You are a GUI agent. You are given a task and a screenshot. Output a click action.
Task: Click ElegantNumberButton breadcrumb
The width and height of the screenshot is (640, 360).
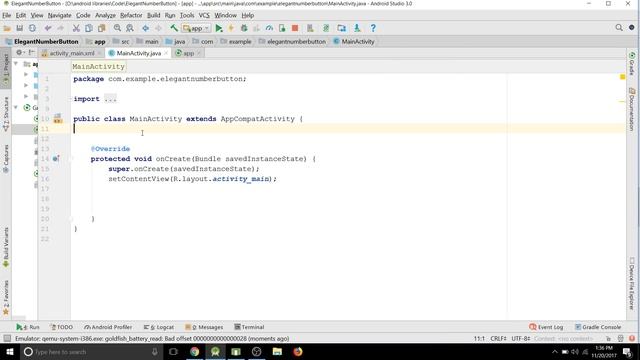[42, 41]
